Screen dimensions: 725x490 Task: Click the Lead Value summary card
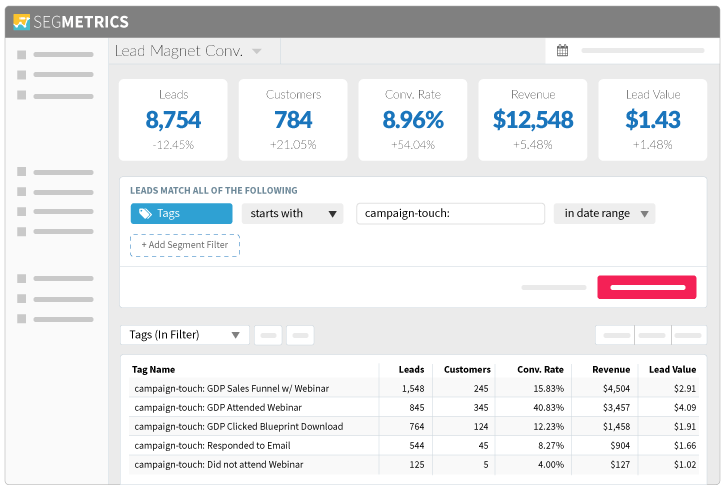(652, 120)
